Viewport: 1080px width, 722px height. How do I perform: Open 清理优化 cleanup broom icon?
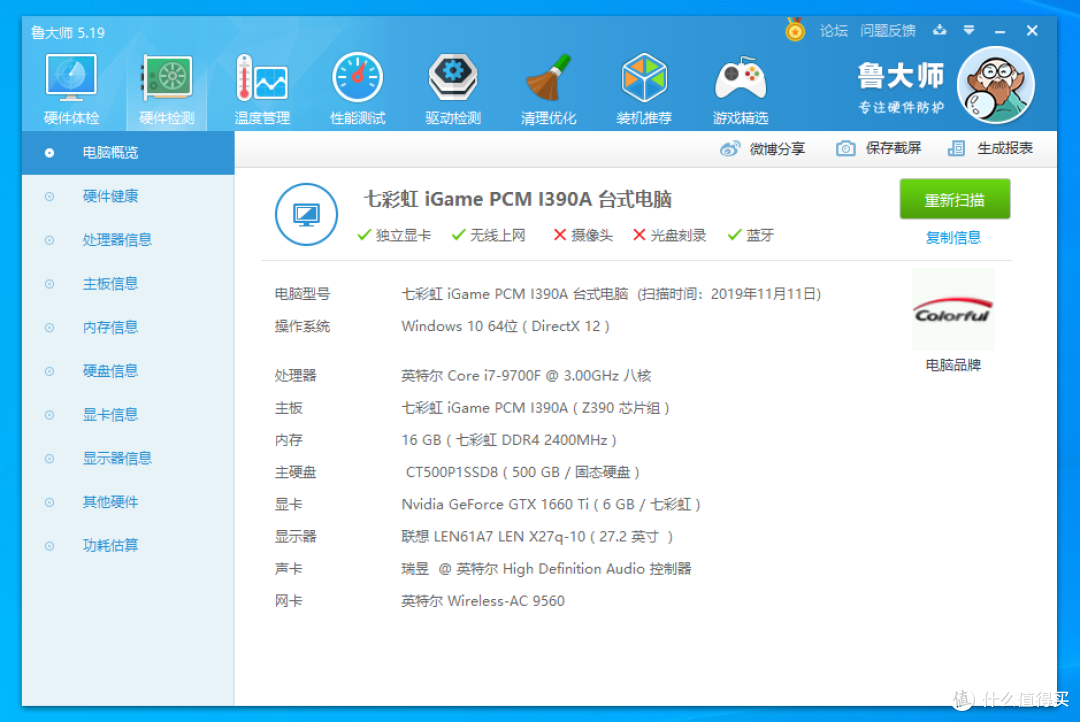(548, 90)
